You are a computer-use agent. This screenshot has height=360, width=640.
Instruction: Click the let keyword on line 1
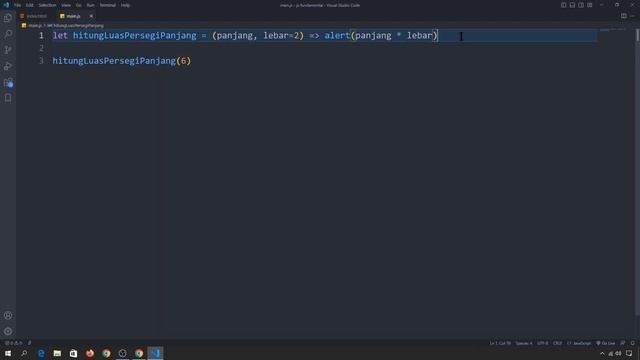pos(60,36)
